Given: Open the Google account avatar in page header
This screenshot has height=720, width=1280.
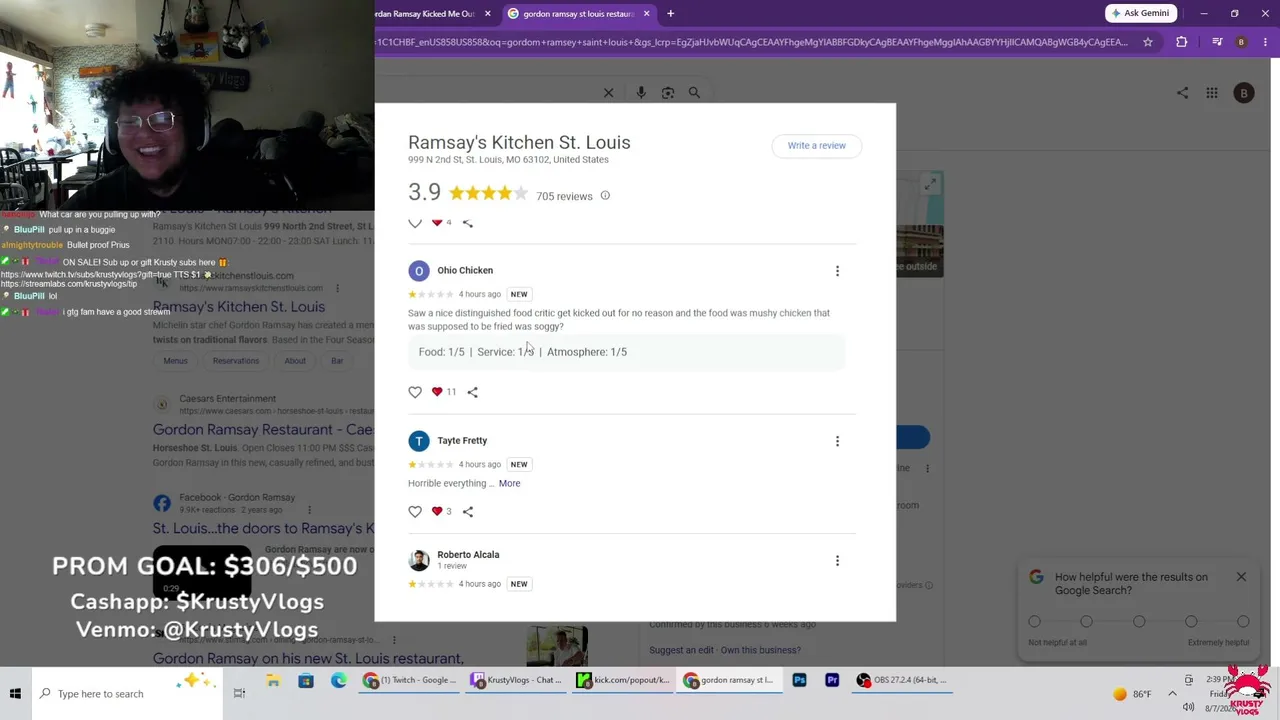Looking at the screenshot, I should [x=1244, y=93].
